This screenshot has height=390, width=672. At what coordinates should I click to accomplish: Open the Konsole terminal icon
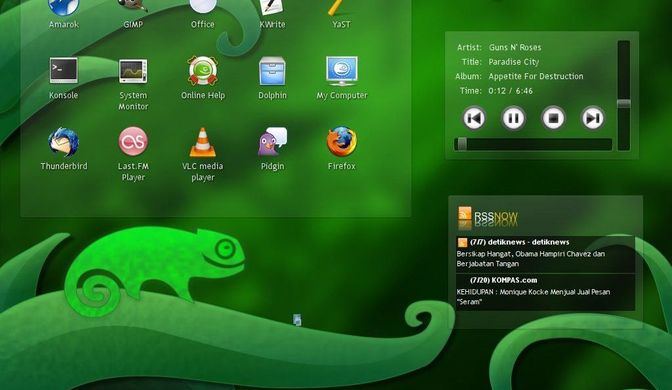[x=63, y=70]
